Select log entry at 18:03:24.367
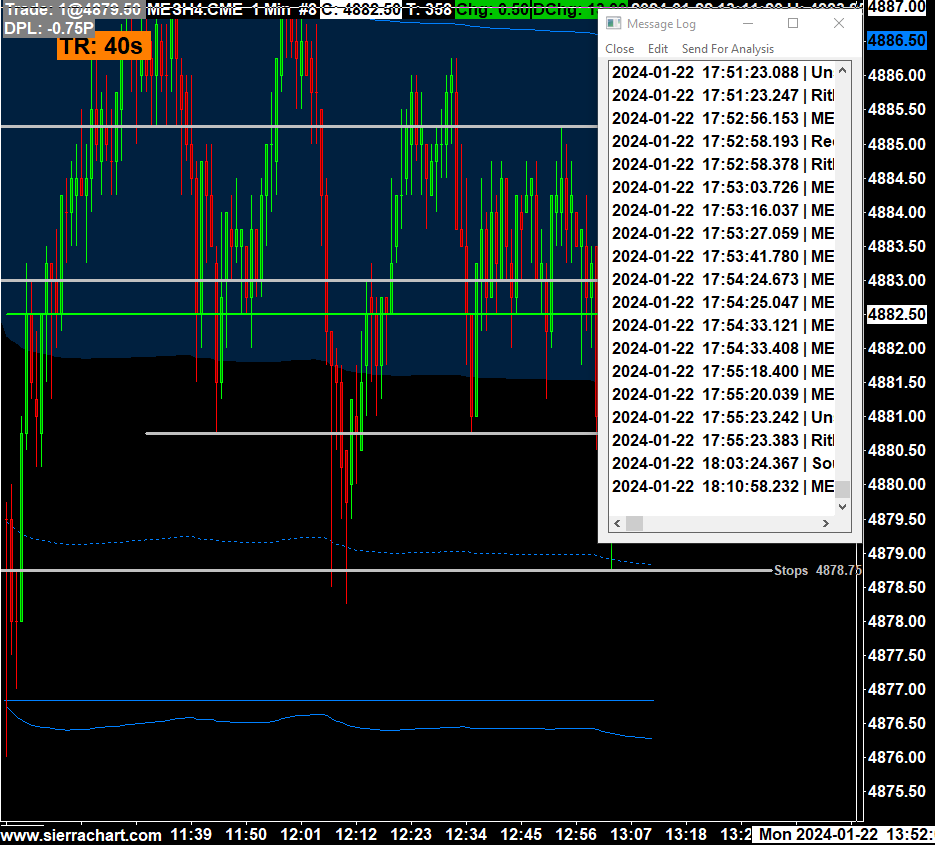Image resolution: width=935 pixels, height=845 pixels. (722, 463)
